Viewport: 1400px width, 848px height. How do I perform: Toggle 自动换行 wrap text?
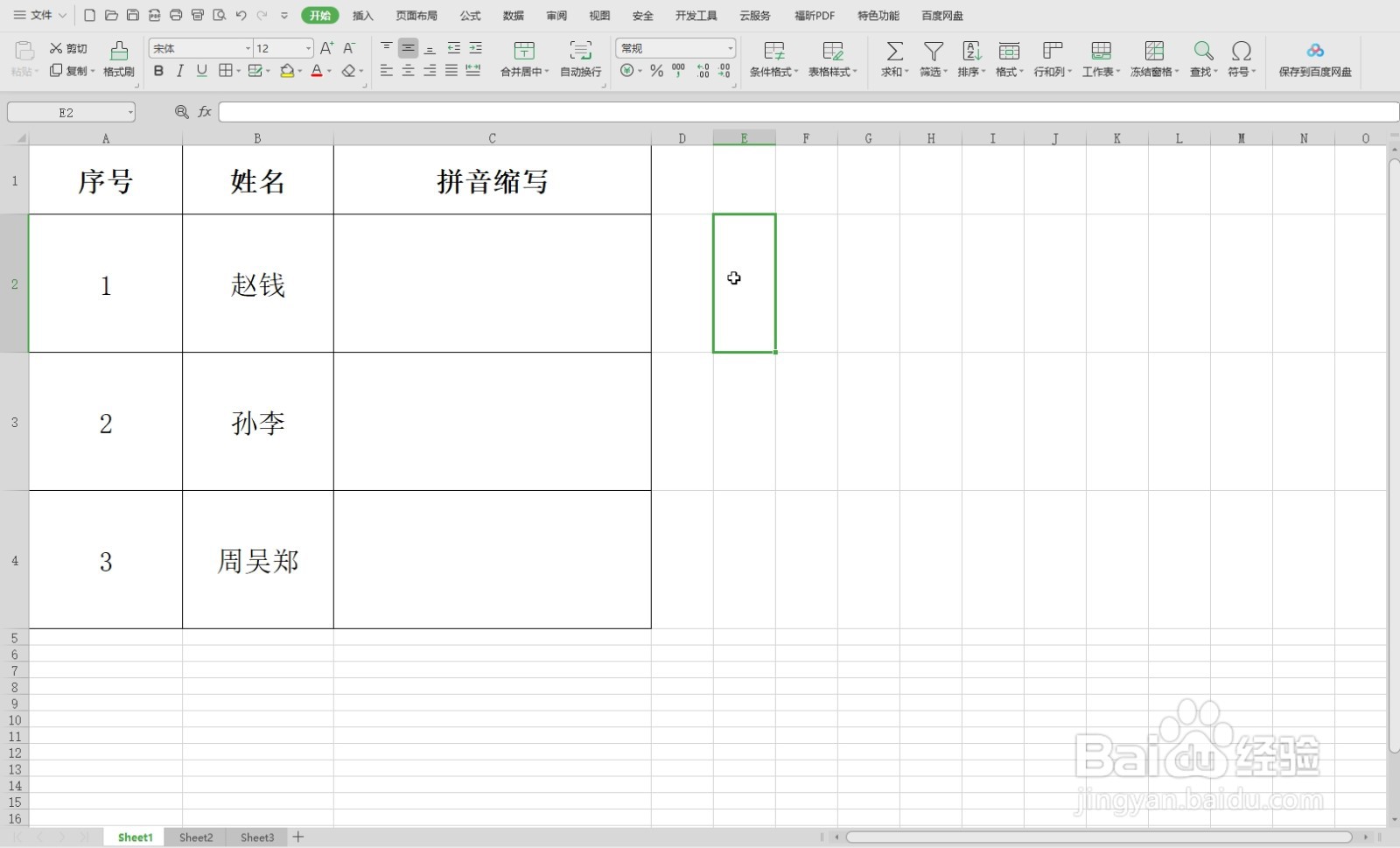581,59
